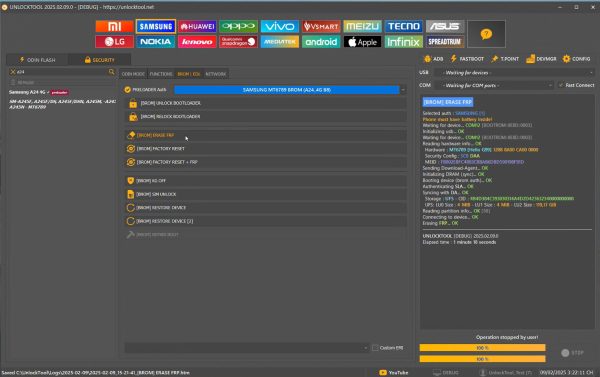Image resolution: width=600 pixels, height=377 pixels.
Task: Select the MediaTek brand logo
Action: [x=280, y=42]
